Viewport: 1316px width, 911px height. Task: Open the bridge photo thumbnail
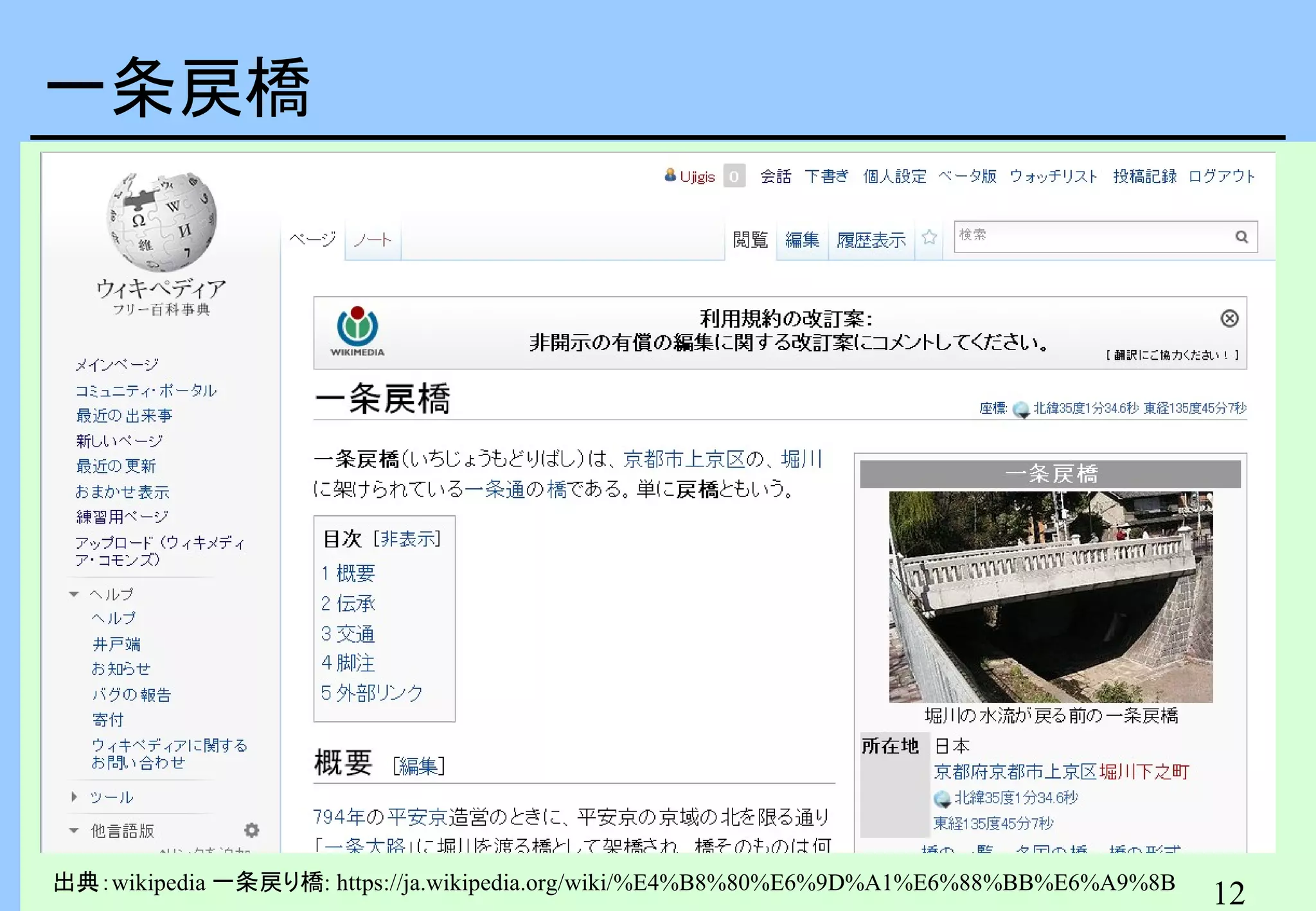(x=1051, y=597)
